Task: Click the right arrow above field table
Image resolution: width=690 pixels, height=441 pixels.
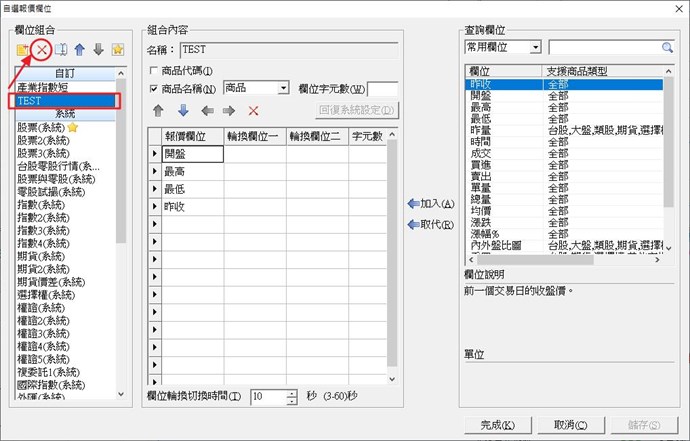Action: tap(229, 110)
